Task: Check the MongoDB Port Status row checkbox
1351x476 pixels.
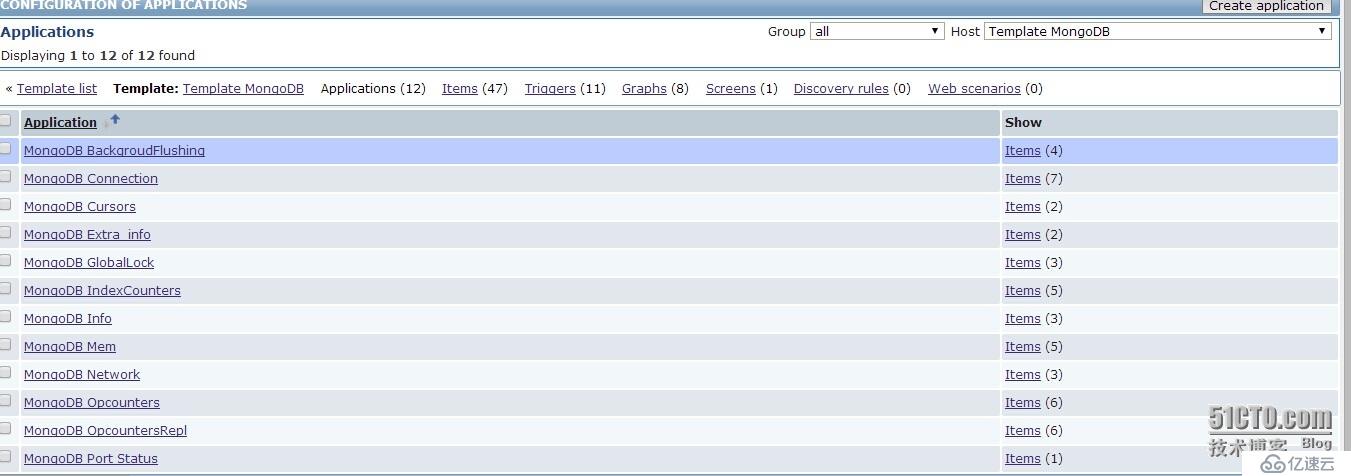Action: click(6, 456)
